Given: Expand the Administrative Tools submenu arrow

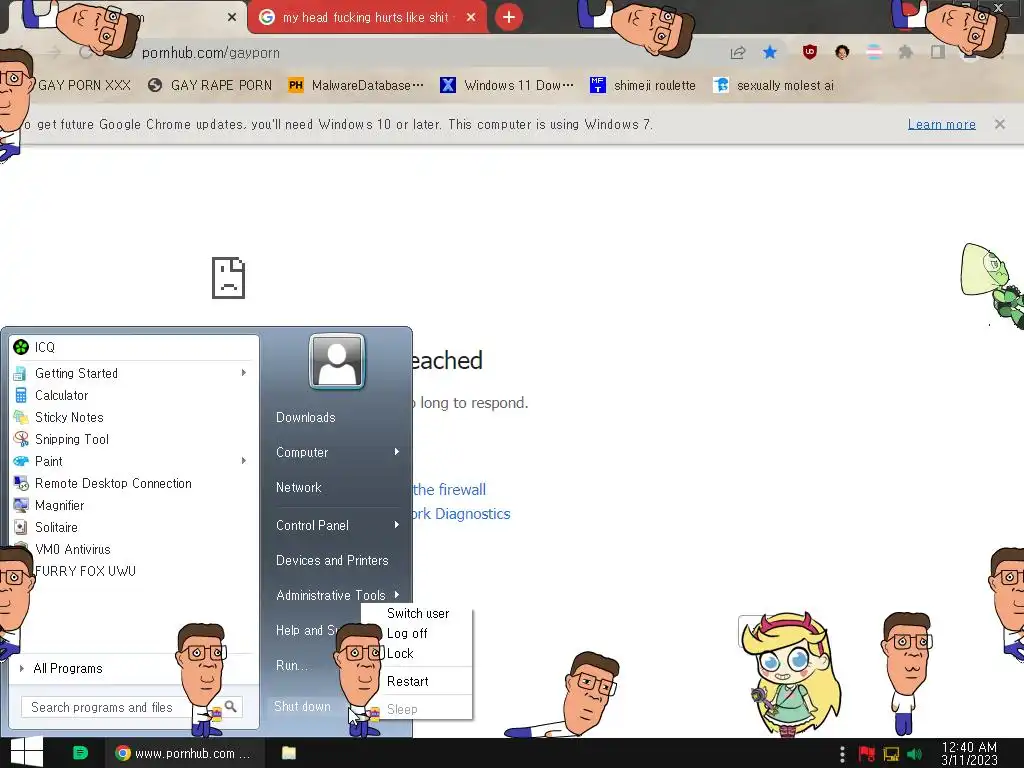Looking at the screenshot, I should pyautogui.click(x=396, y=595).
